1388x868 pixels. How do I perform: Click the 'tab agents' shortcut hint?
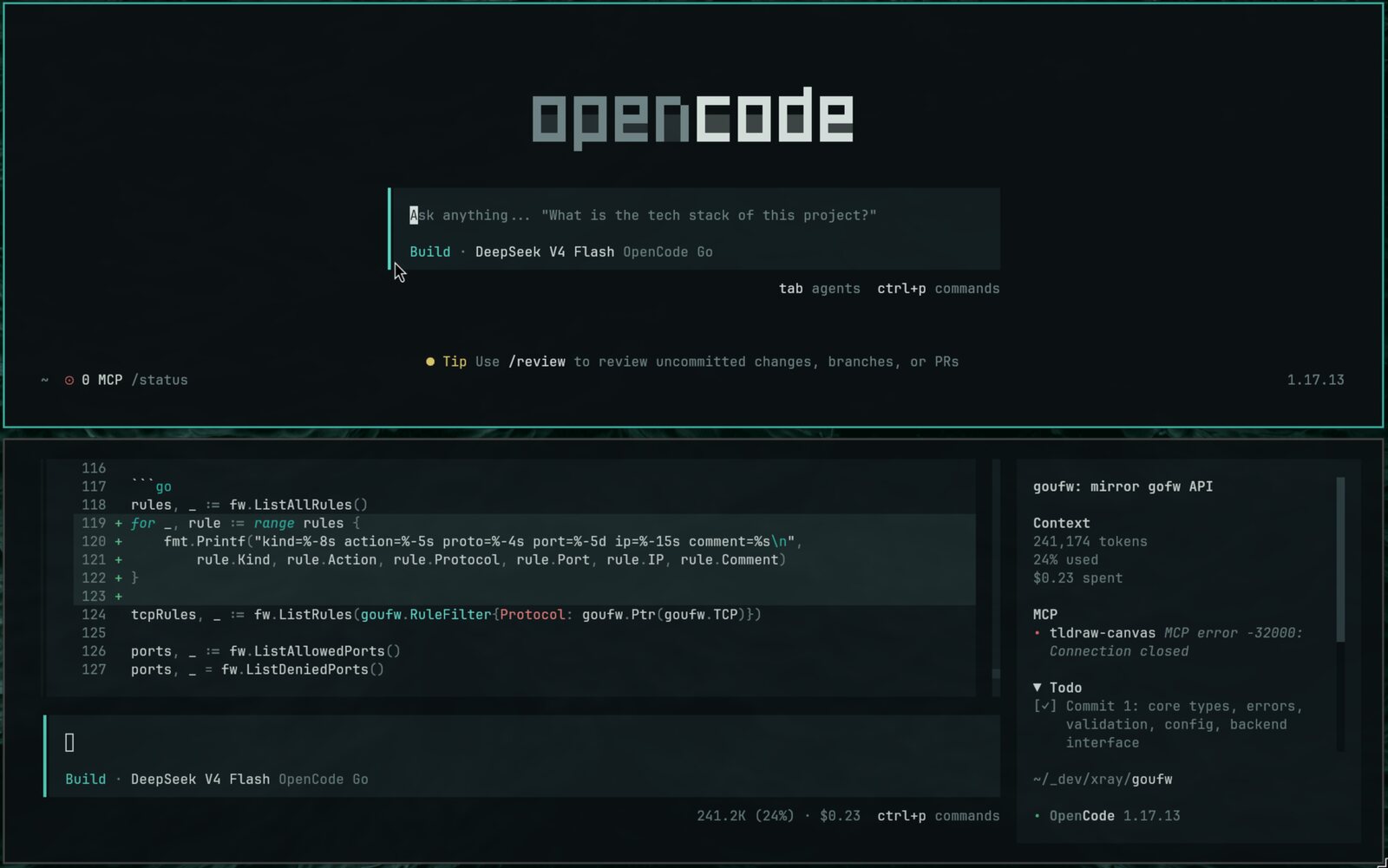[820, 288]
